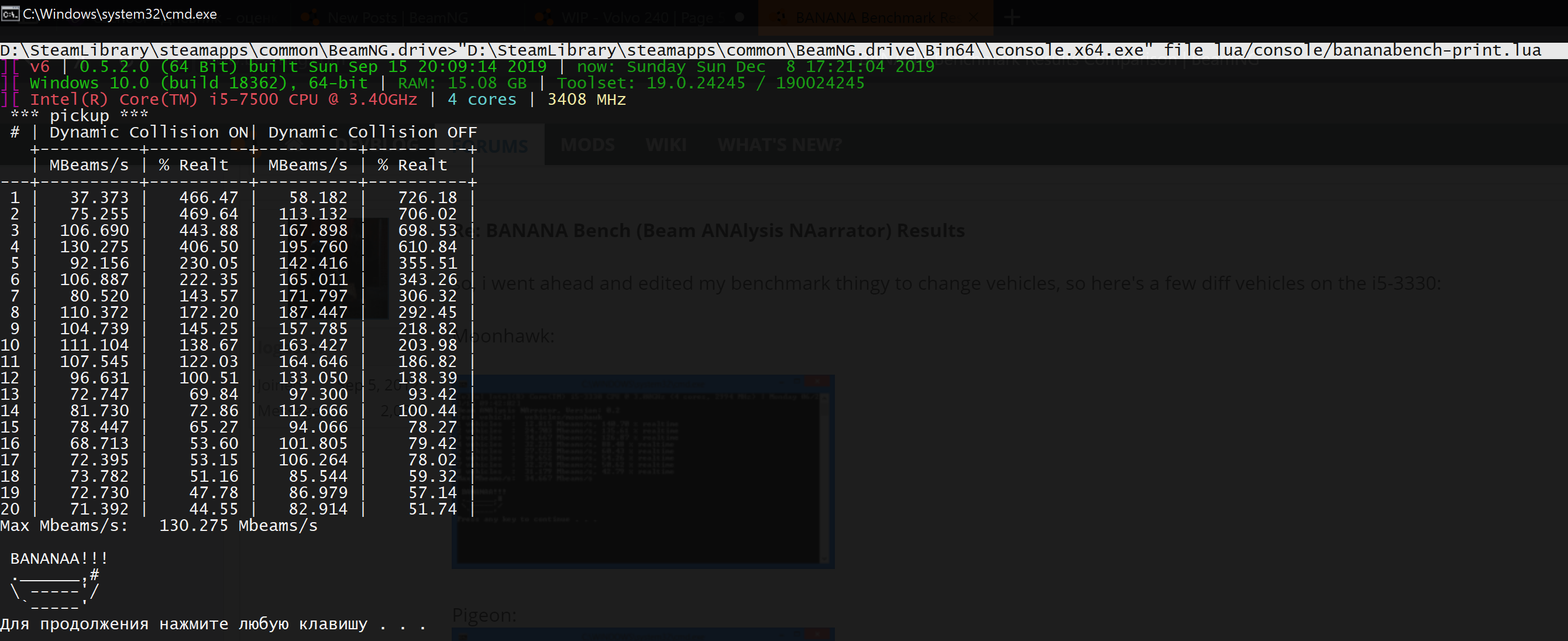The width and height of the screenshot is (1568, 641).
Task: Switch to WIP - Volvo 240 browser tab
Action: 639,18
